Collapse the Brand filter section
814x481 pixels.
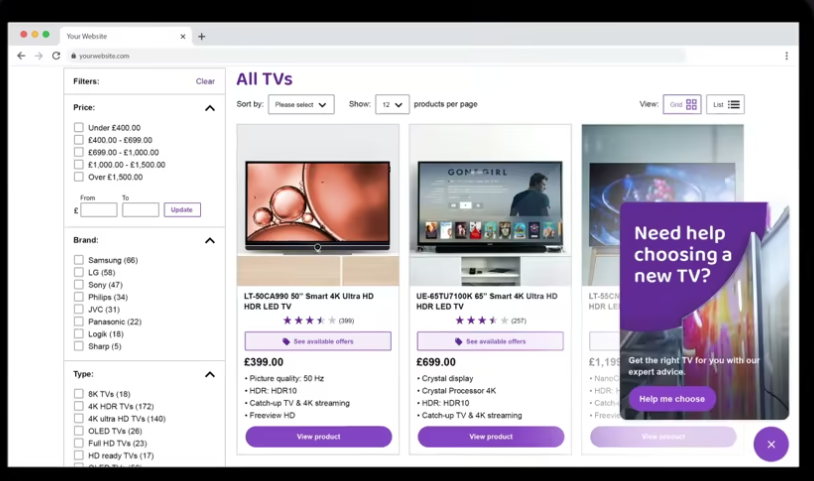pos(210,240)
